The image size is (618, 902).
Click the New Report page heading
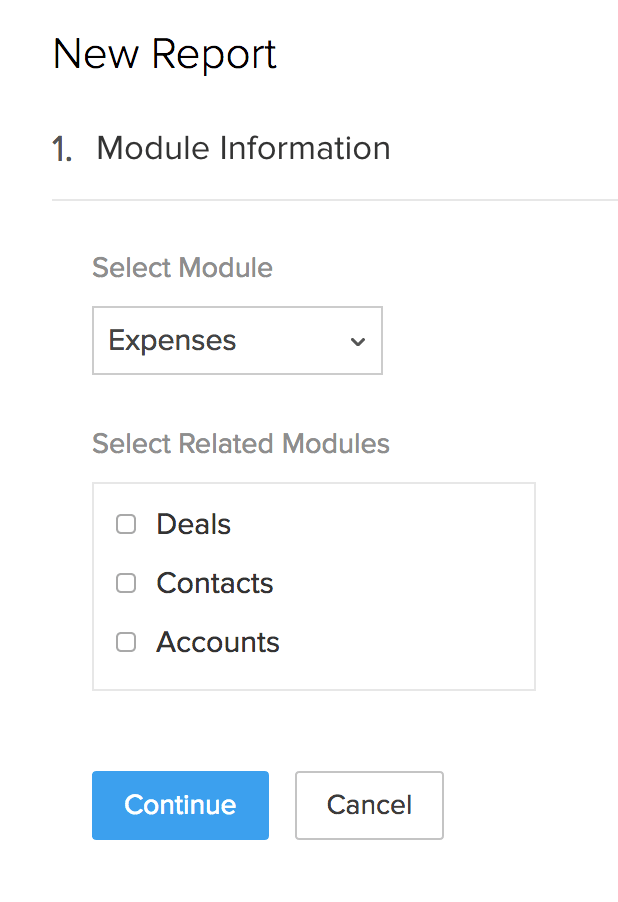point(164,54)
